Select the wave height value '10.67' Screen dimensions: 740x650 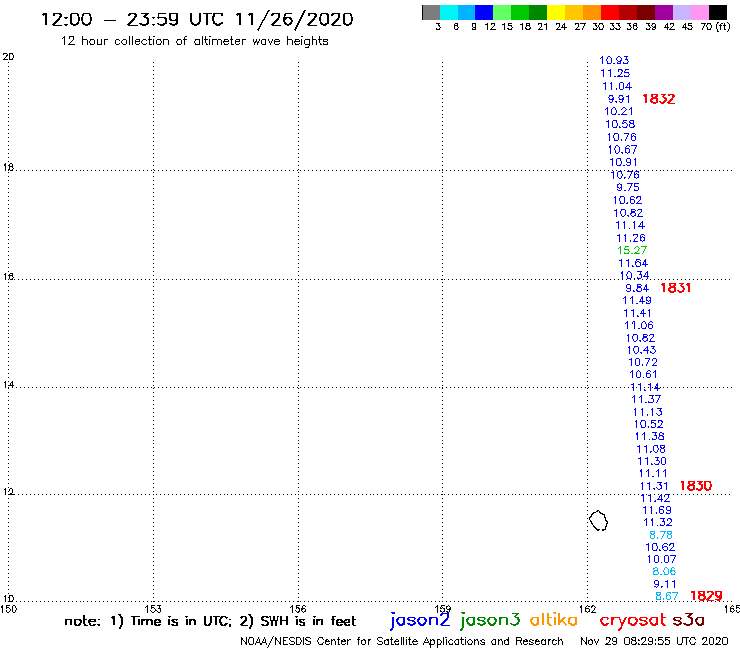[622, 150]
